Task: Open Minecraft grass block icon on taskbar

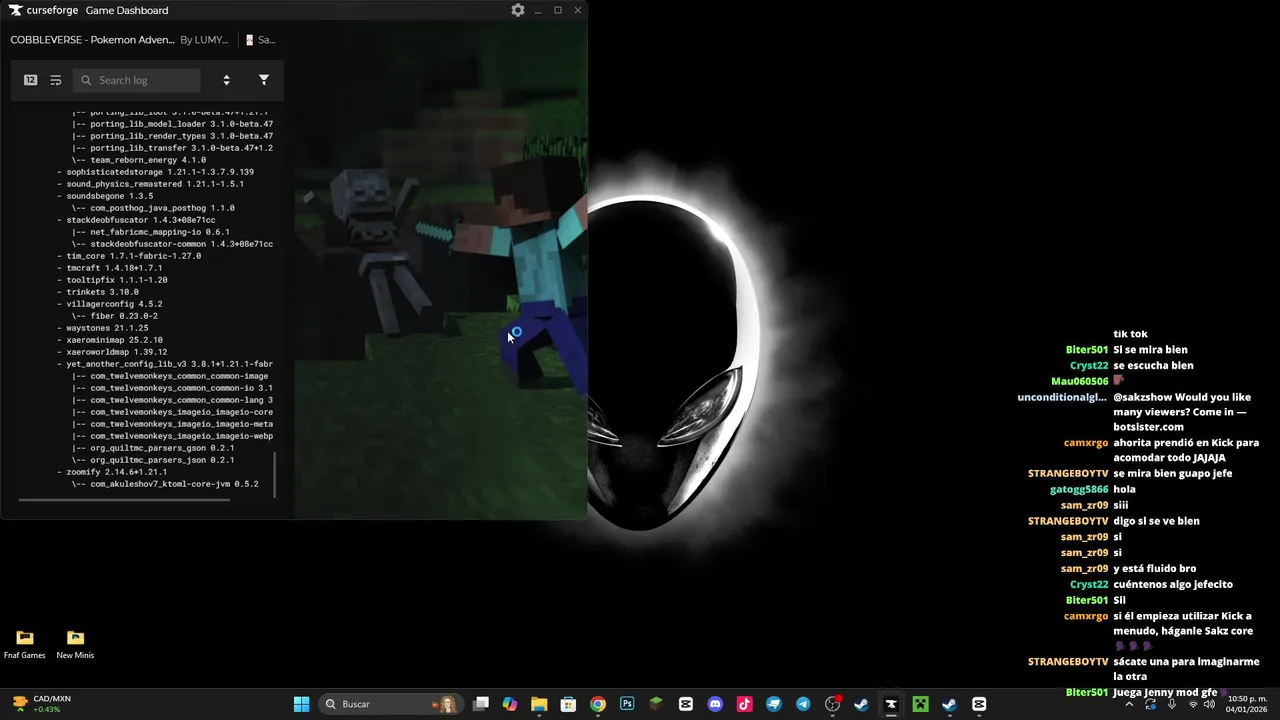Action: pyautogui.click(x=656, y=704)
